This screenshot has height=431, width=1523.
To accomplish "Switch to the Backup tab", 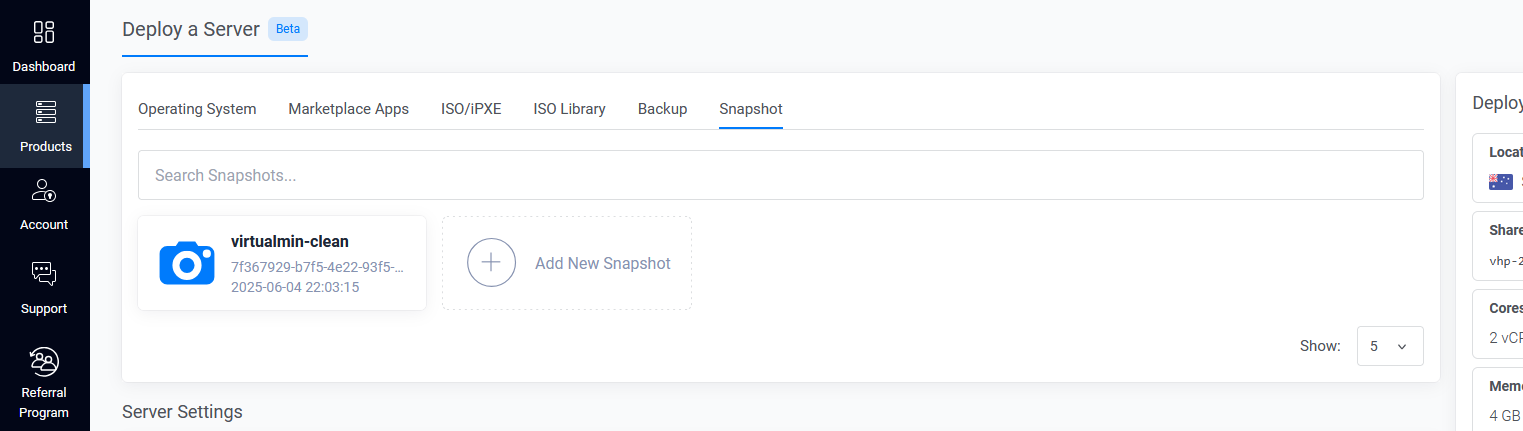I will point(662,109).
